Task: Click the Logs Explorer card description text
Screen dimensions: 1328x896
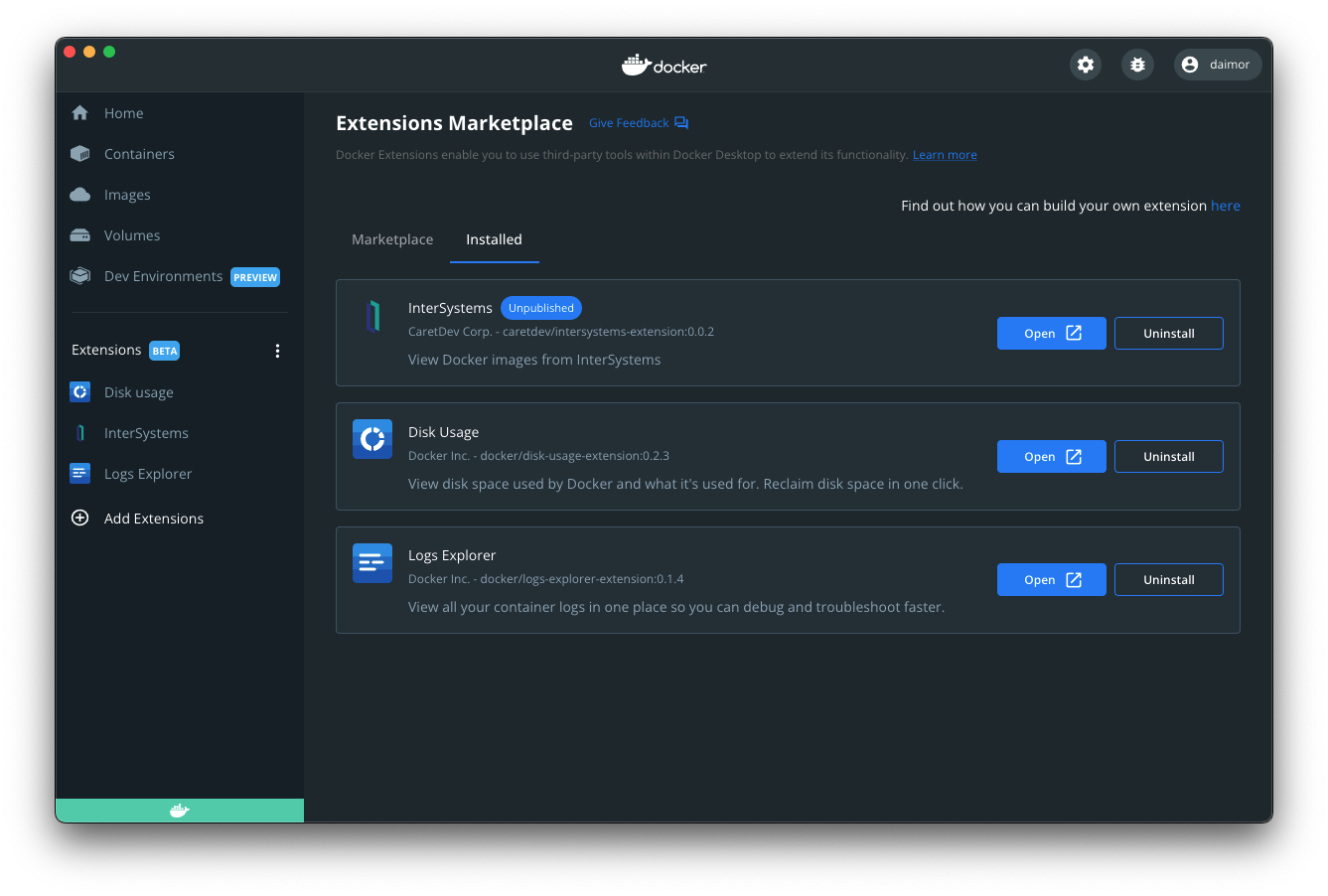Action: (676, 607)
